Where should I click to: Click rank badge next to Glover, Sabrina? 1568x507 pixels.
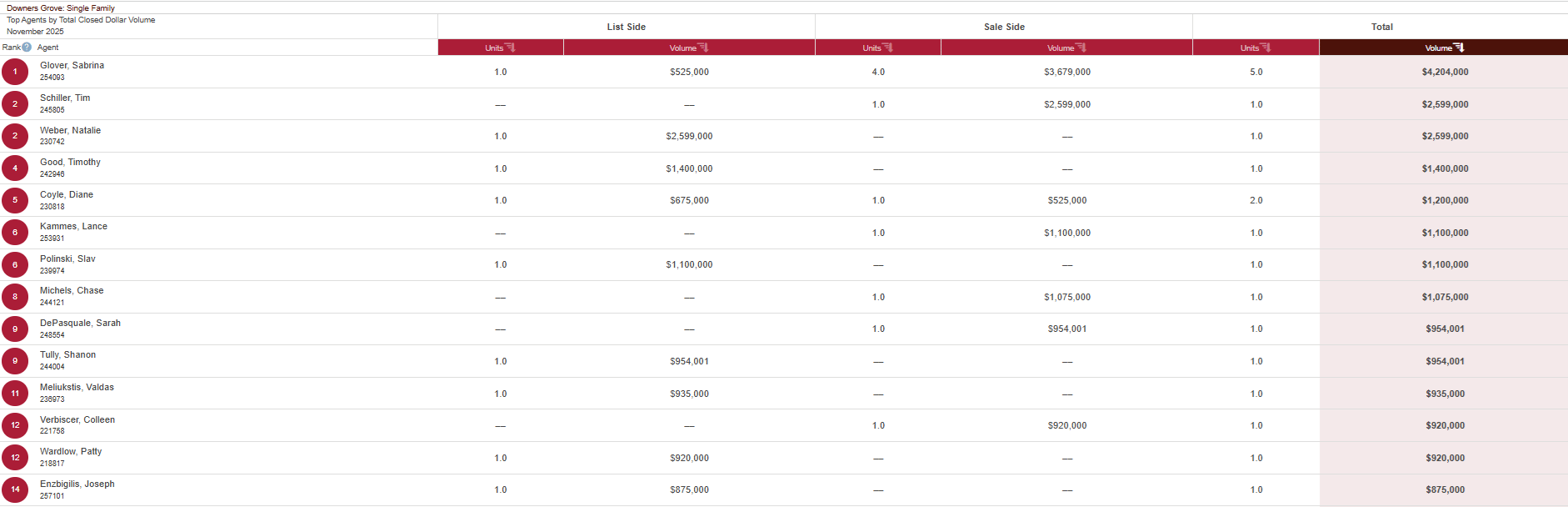coord(15,72)
